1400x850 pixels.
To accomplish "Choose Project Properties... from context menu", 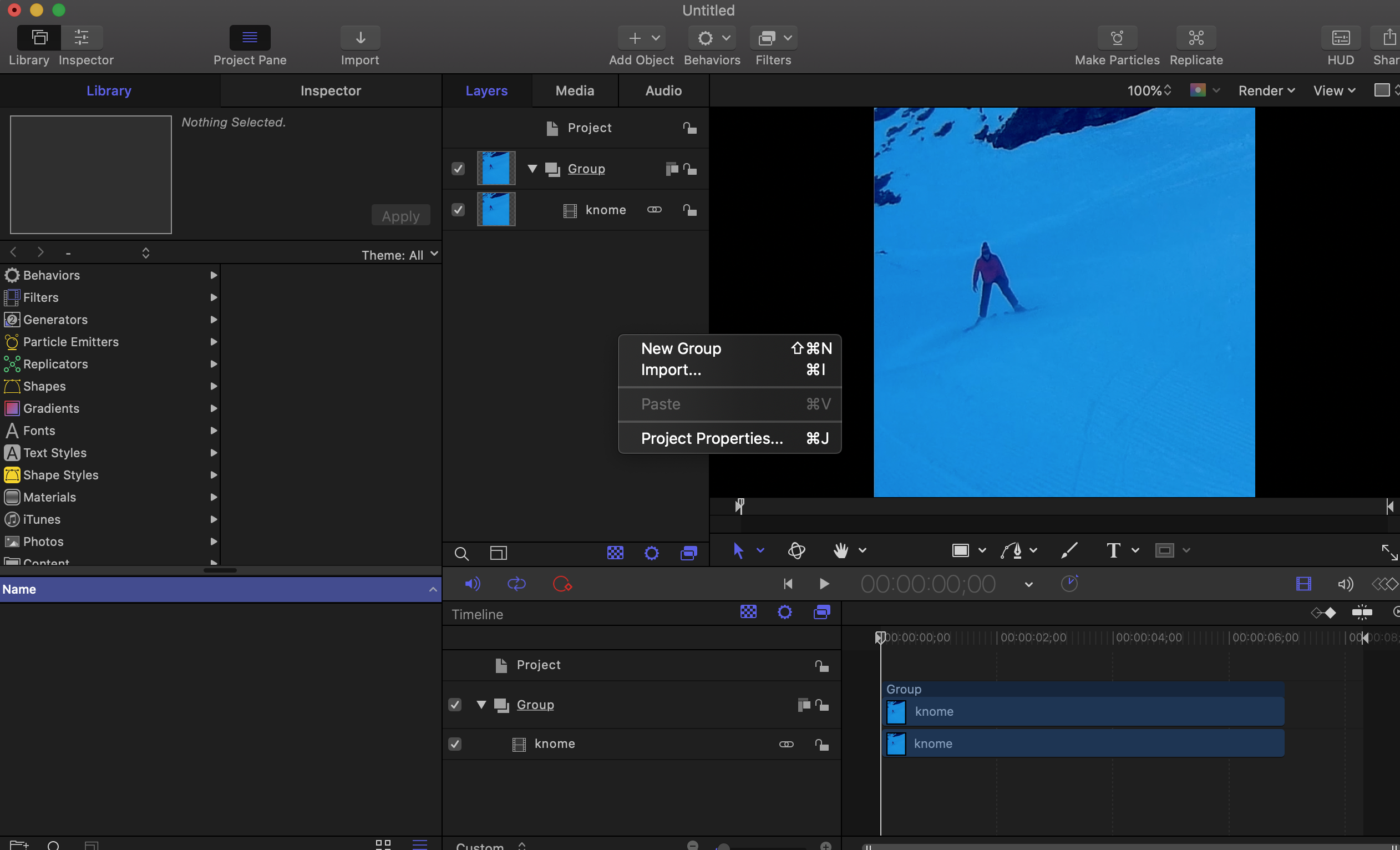I will coord(729,438).
